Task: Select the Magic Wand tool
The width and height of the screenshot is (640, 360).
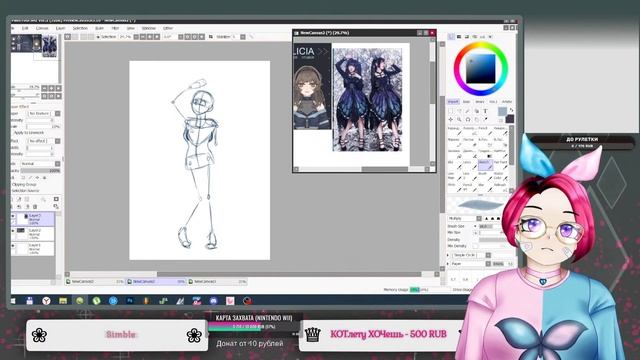Action: [468, 111]
